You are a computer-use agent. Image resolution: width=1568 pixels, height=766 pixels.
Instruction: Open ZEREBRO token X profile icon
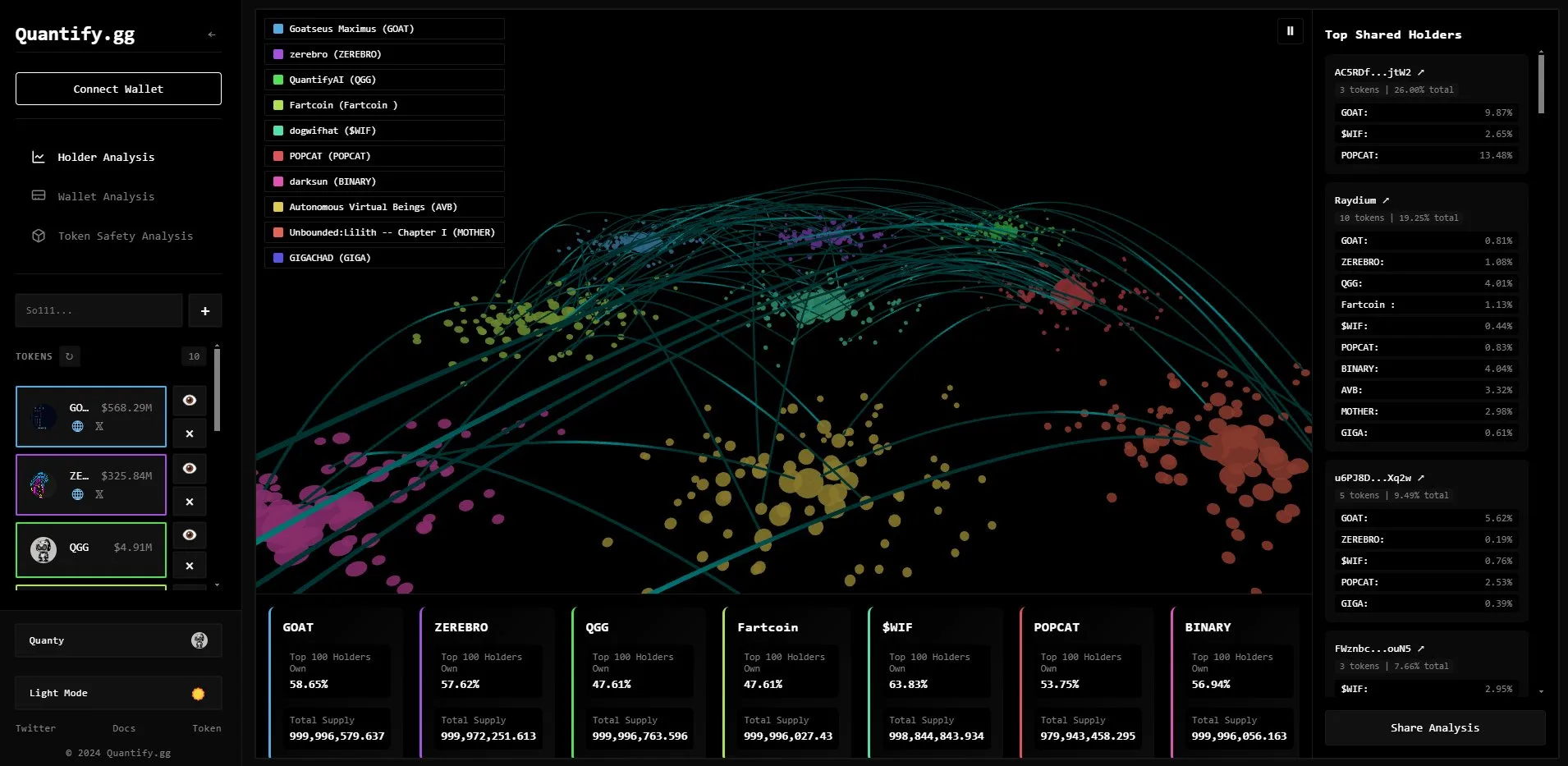99,494
